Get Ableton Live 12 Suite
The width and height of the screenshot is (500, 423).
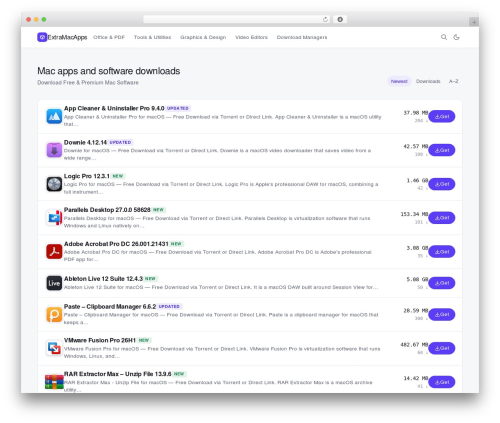tap(442, 283)
